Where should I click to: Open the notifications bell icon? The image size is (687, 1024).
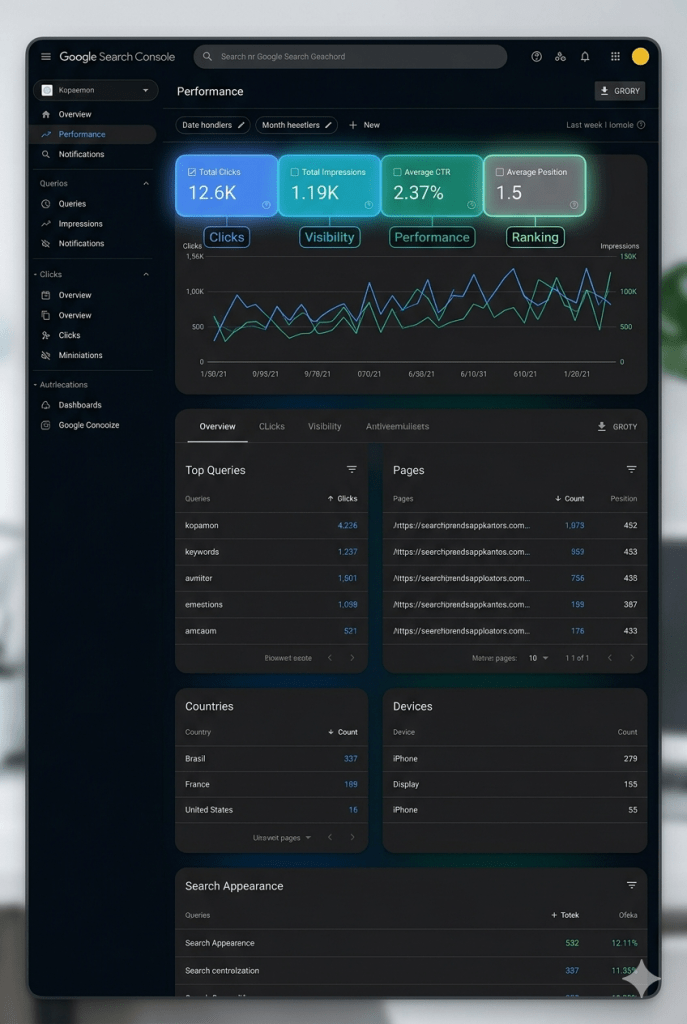click(x=585, y=57)
